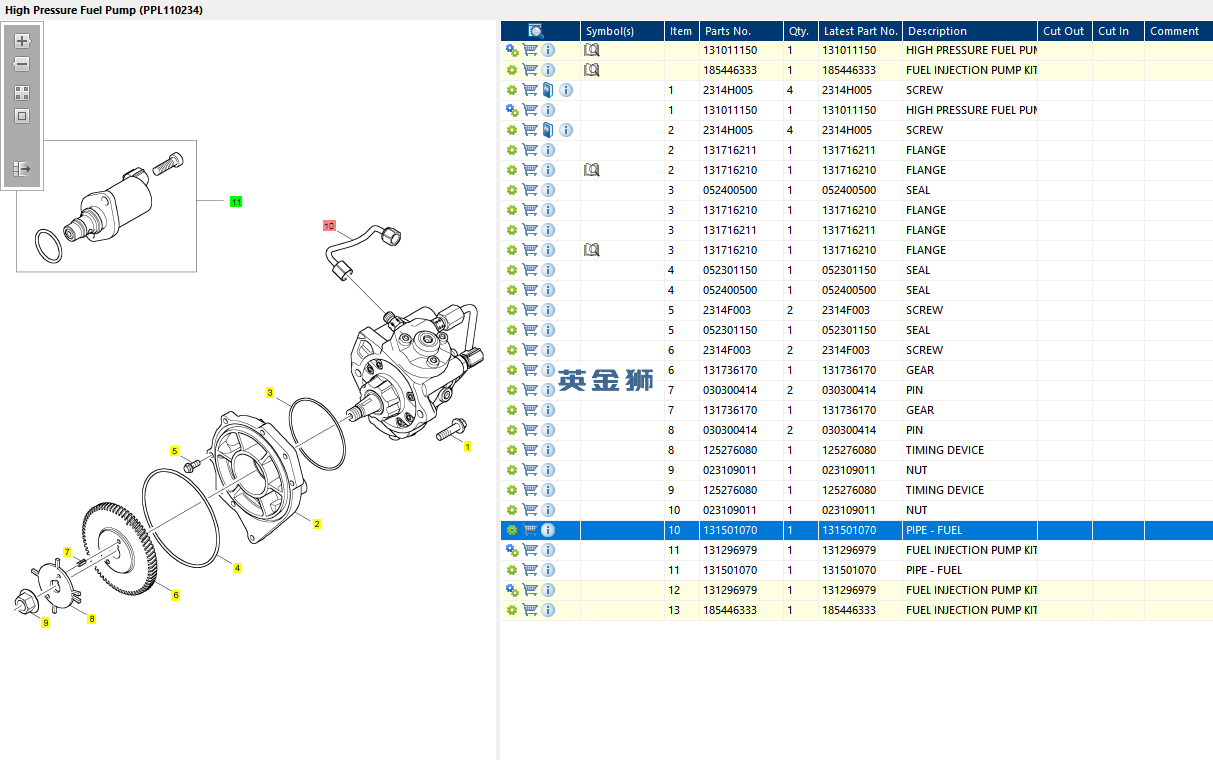The width and height of the screenshot is (1213, 760).
Task: Click symbol book icon on item 2 131716210
Action: point(592,170)
